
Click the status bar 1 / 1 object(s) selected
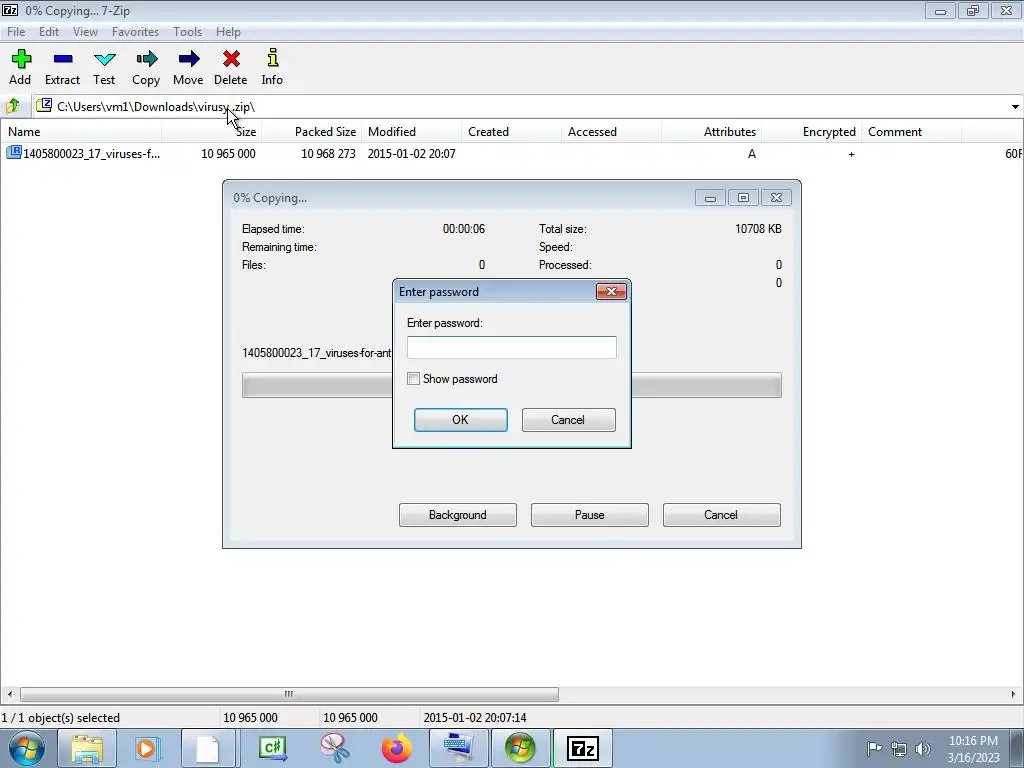tap(61, 717)
